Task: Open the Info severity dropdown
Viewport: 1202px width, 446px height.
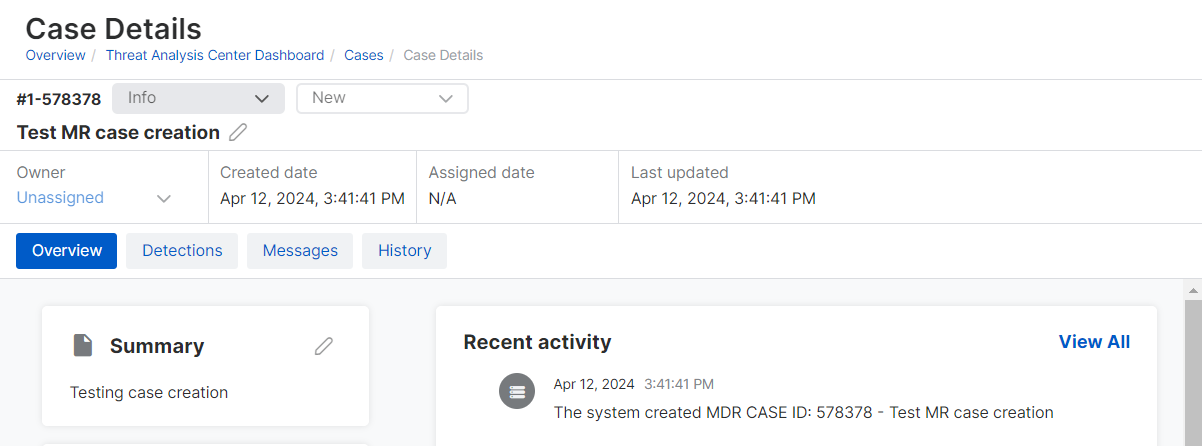Action: (x=198, y=98)
